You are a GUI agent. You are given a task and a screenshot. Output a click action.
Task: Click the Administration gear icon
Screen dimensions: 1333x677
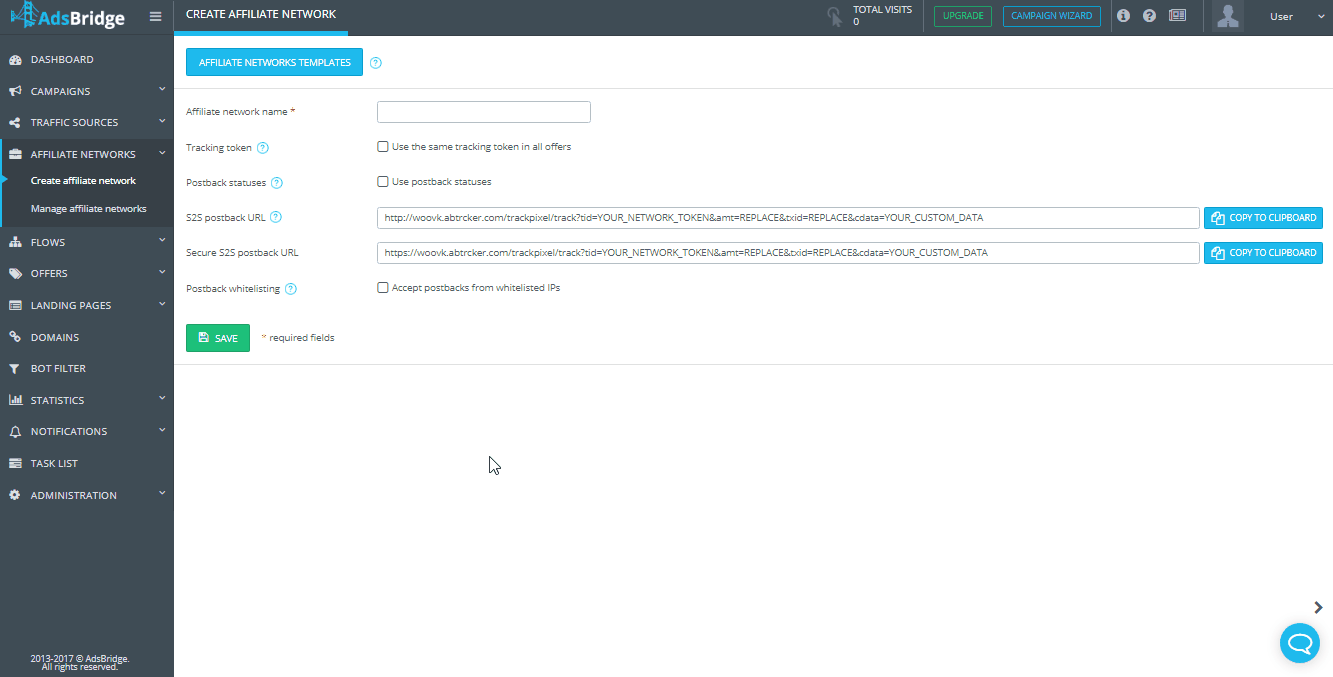pos(15,495)
